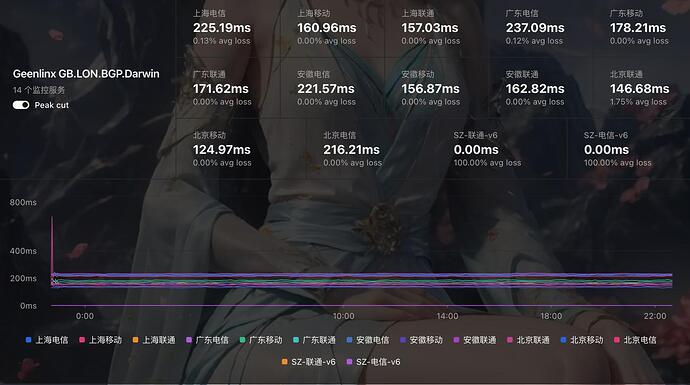Select the 北京联通 146.68ms latency card
The height and width of the screenshot is (385, 690).
click(639, 88)
